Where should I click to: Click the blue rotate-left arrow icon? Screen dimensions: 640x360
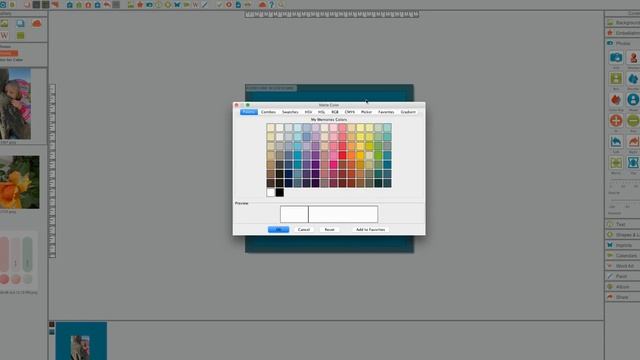616,142
